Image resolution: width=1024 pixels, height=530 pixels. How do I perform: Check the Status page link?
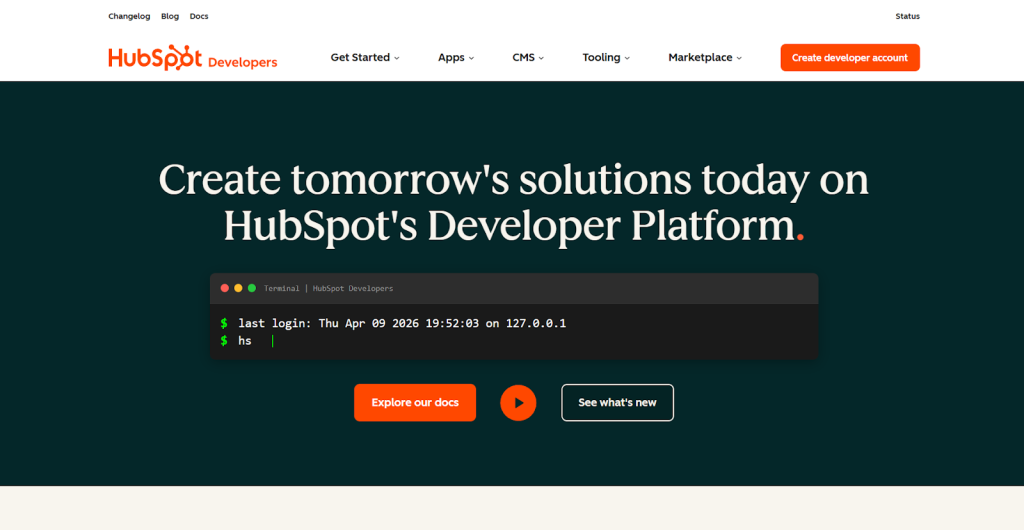[x=907, y=16]
